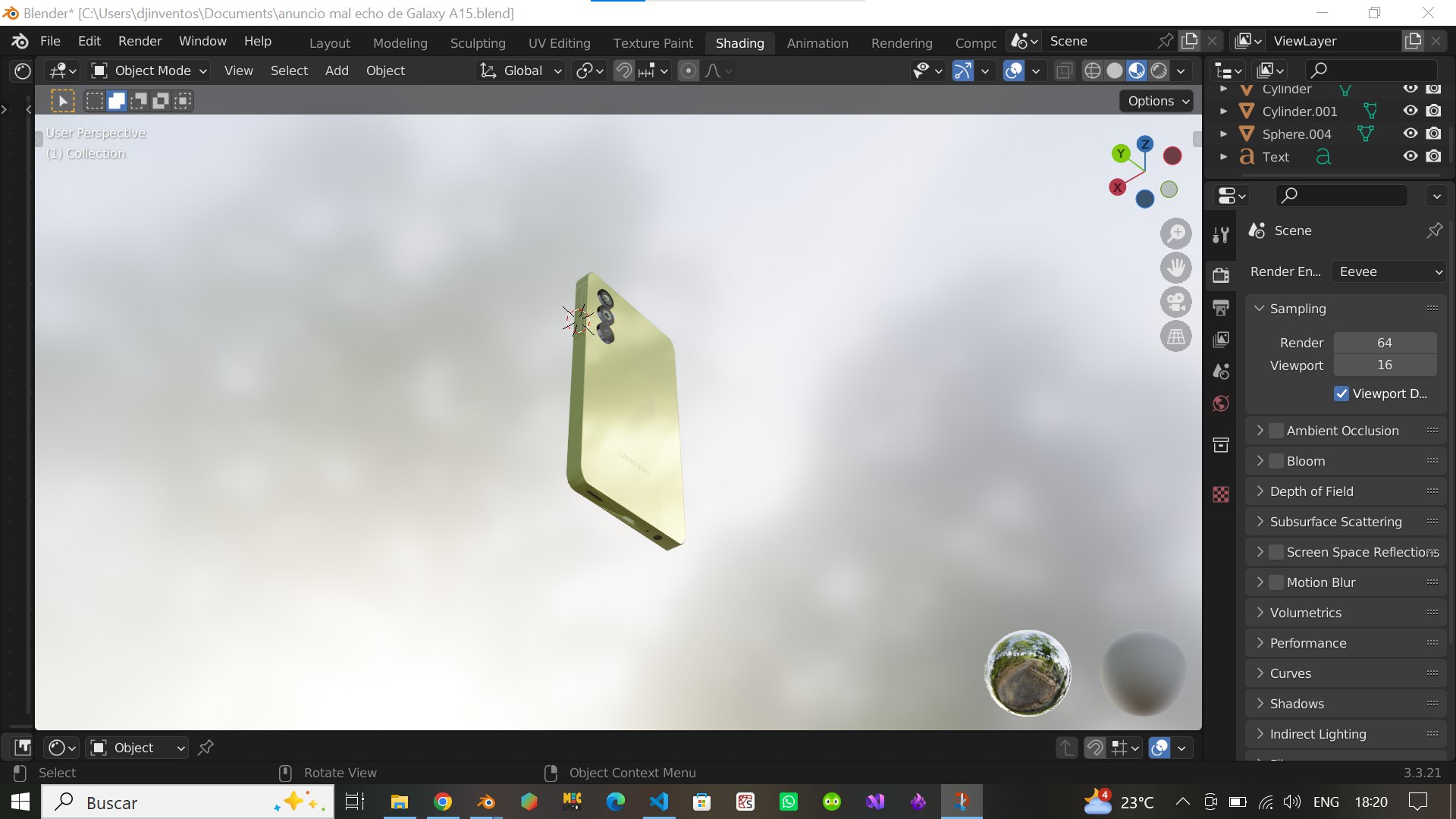The image size is (1456, 819).
Task: Hide Cylinder.001 in viewport
Action: 1410,111
